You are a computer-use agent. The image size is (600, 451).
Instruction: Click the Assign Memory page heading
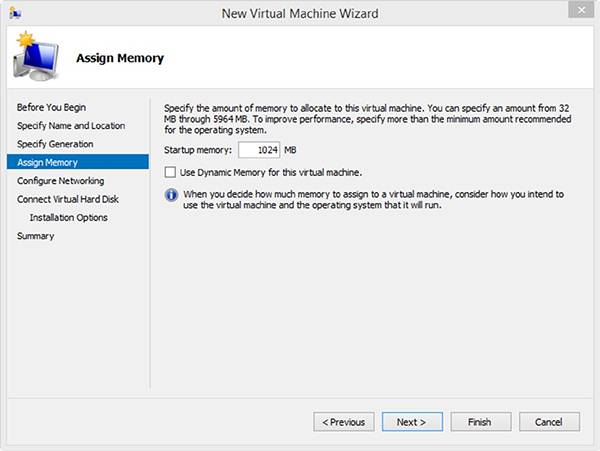[120, 58]
